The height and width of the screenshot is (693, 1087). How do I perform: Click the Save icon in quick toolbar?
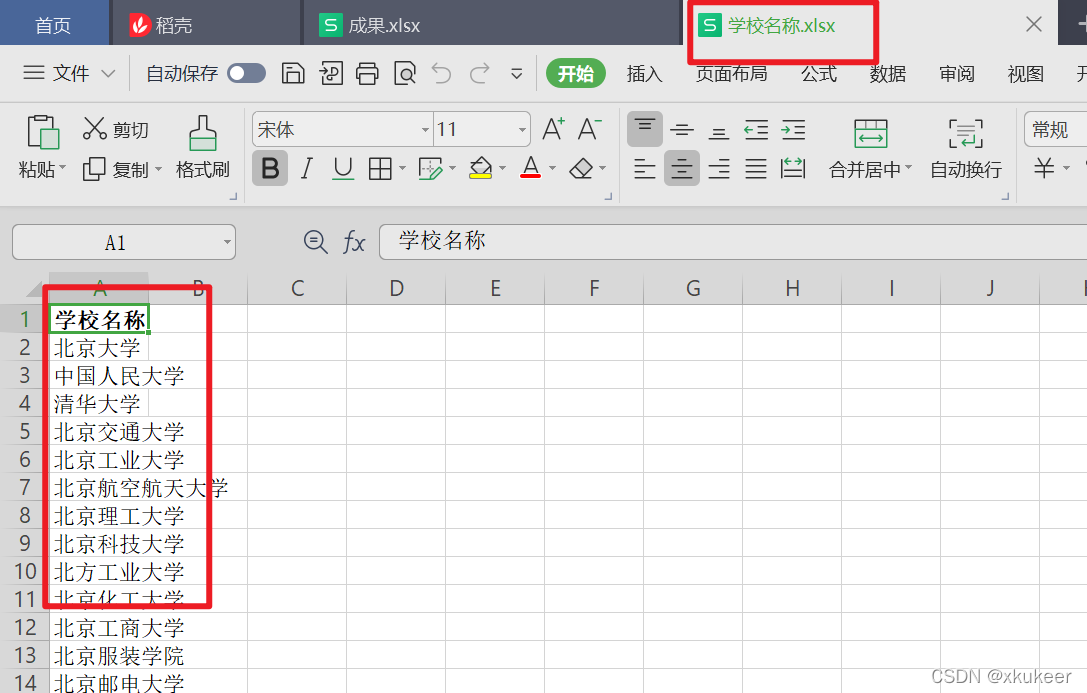pos(293,73)
